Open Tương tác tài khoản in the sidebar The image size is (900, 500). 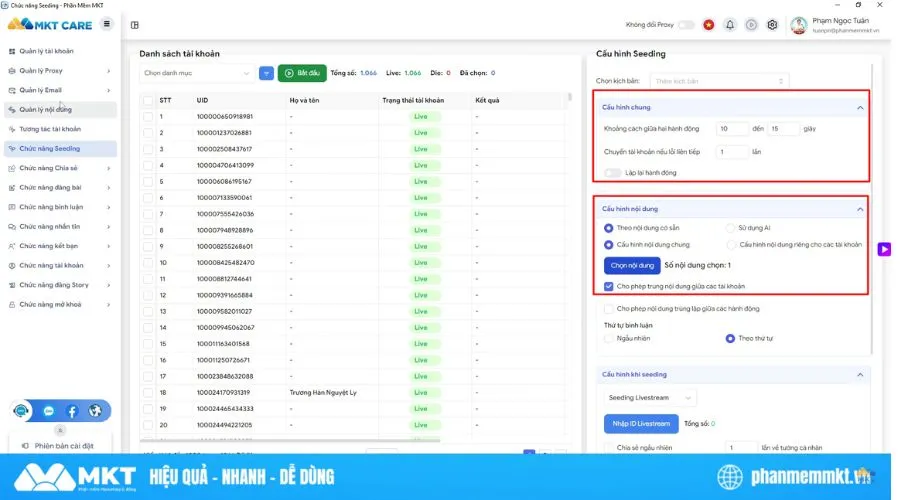point(60,129)
